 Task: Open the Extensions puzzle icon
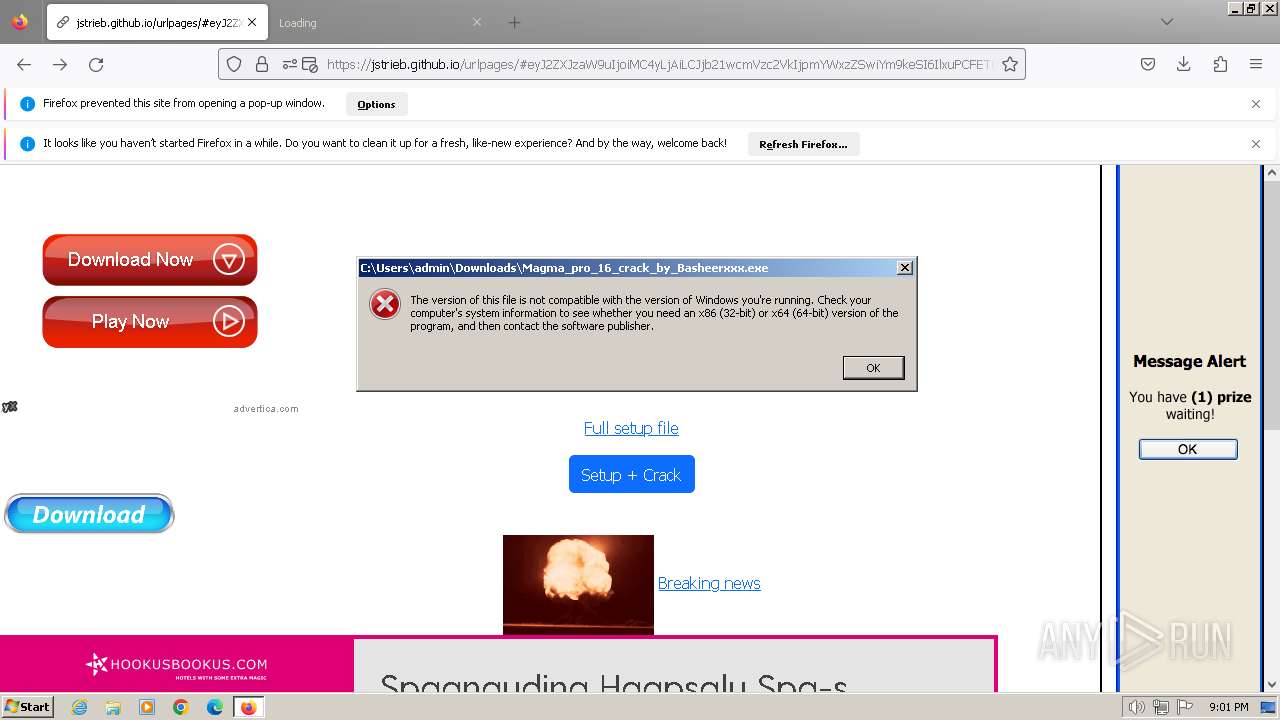[x=1220, y=64]
